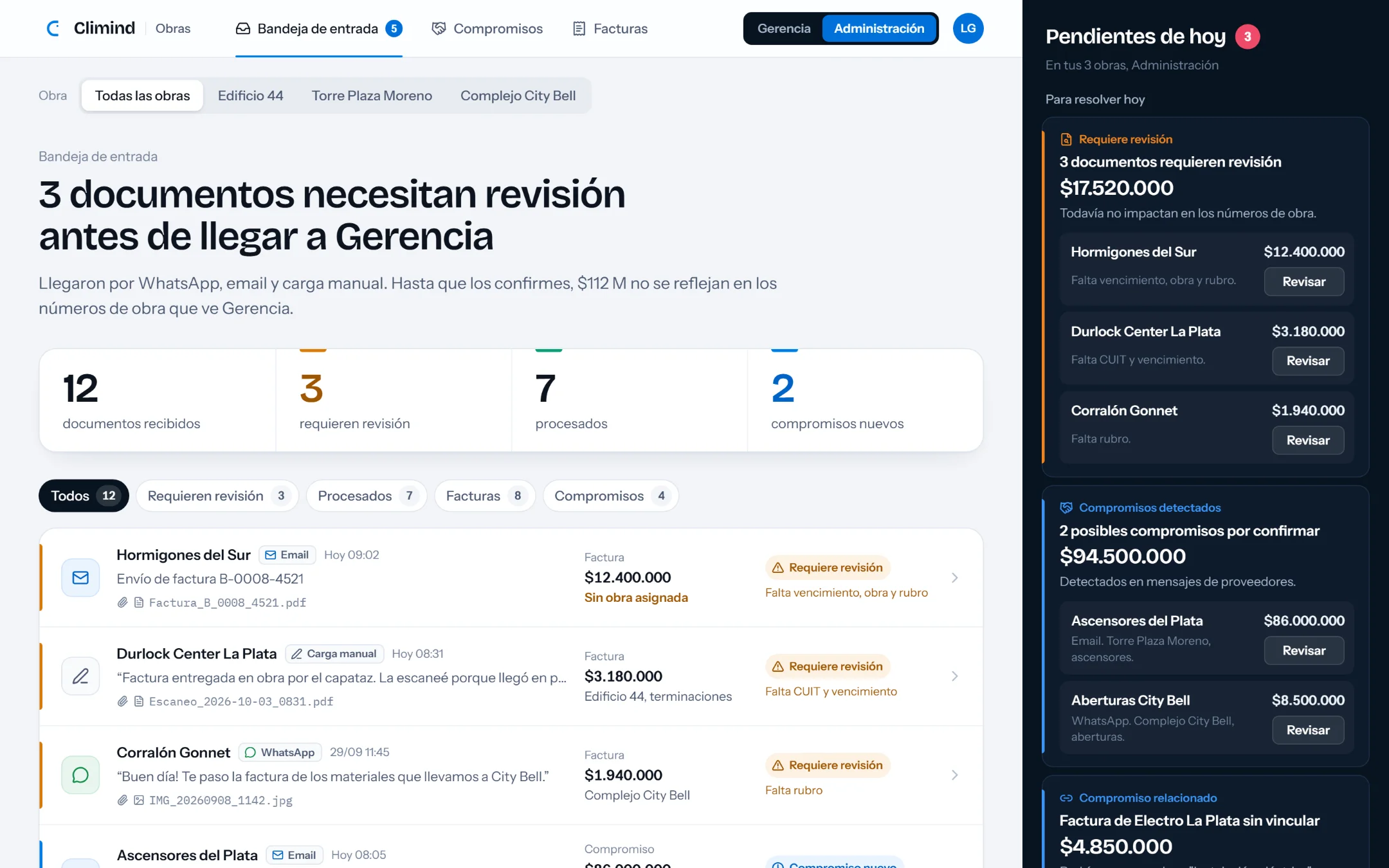Open Bandeja de entrada tab
Image resolution: width=1389 pixels, height=868 pixels.
(318, 28)
